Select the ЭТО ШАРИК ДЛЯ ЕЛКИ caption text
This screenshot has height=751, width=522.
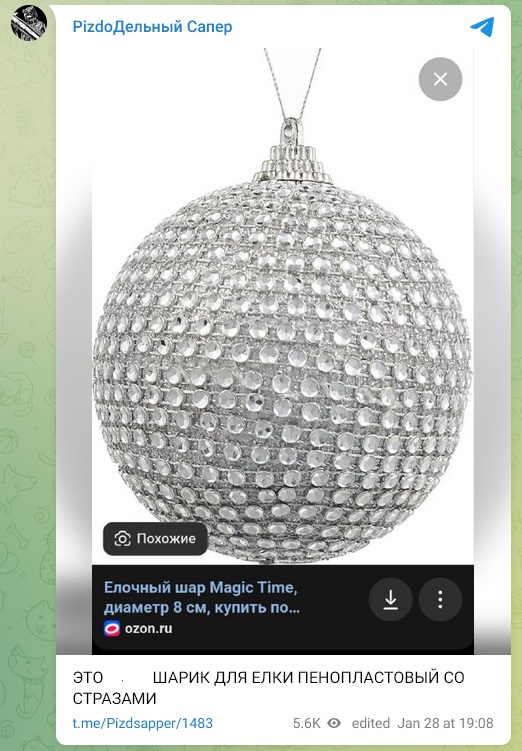point(268,688)
